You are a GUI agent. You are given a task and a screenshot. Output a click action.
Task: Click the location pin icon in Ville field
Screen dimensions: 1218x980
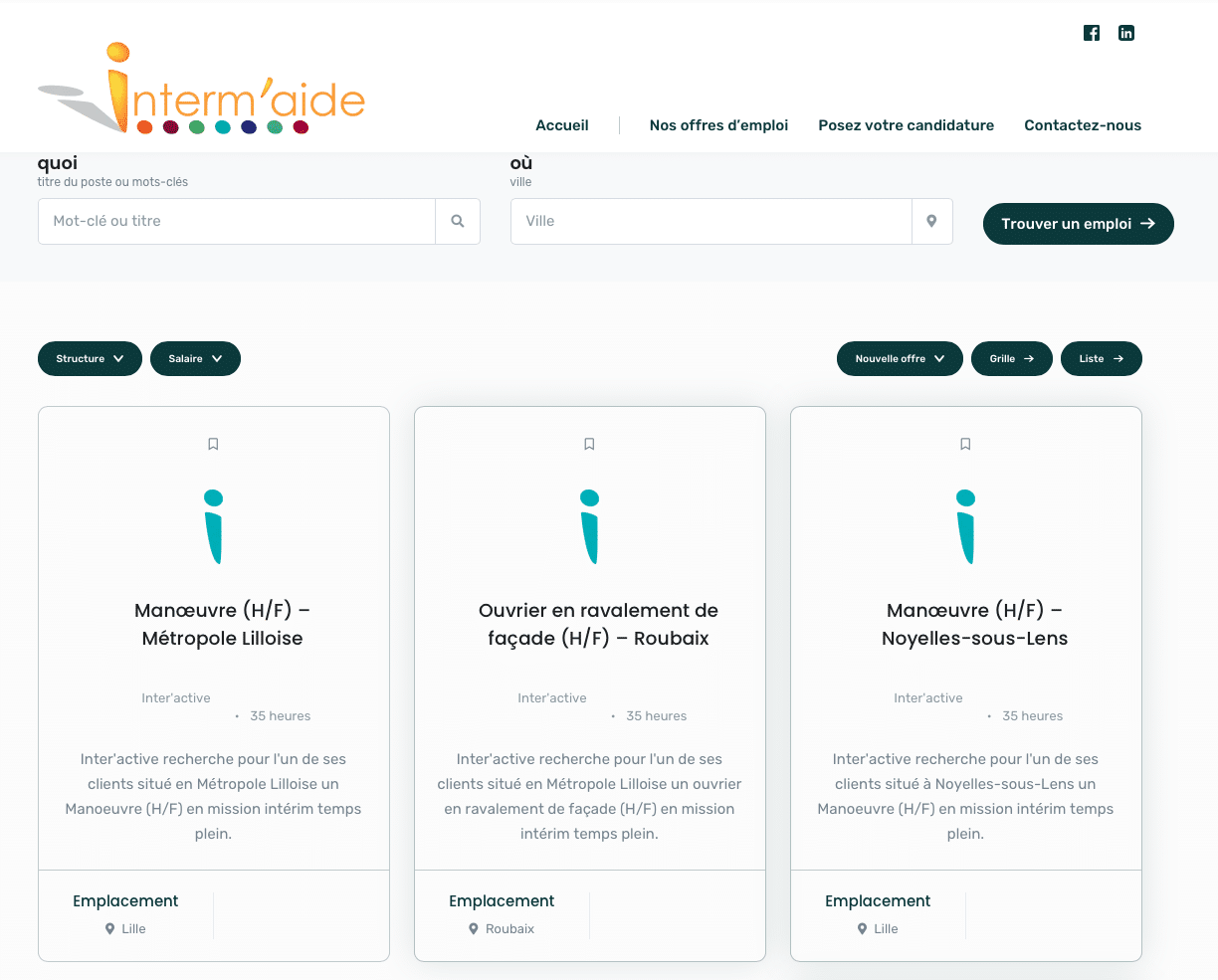(931, 221)
